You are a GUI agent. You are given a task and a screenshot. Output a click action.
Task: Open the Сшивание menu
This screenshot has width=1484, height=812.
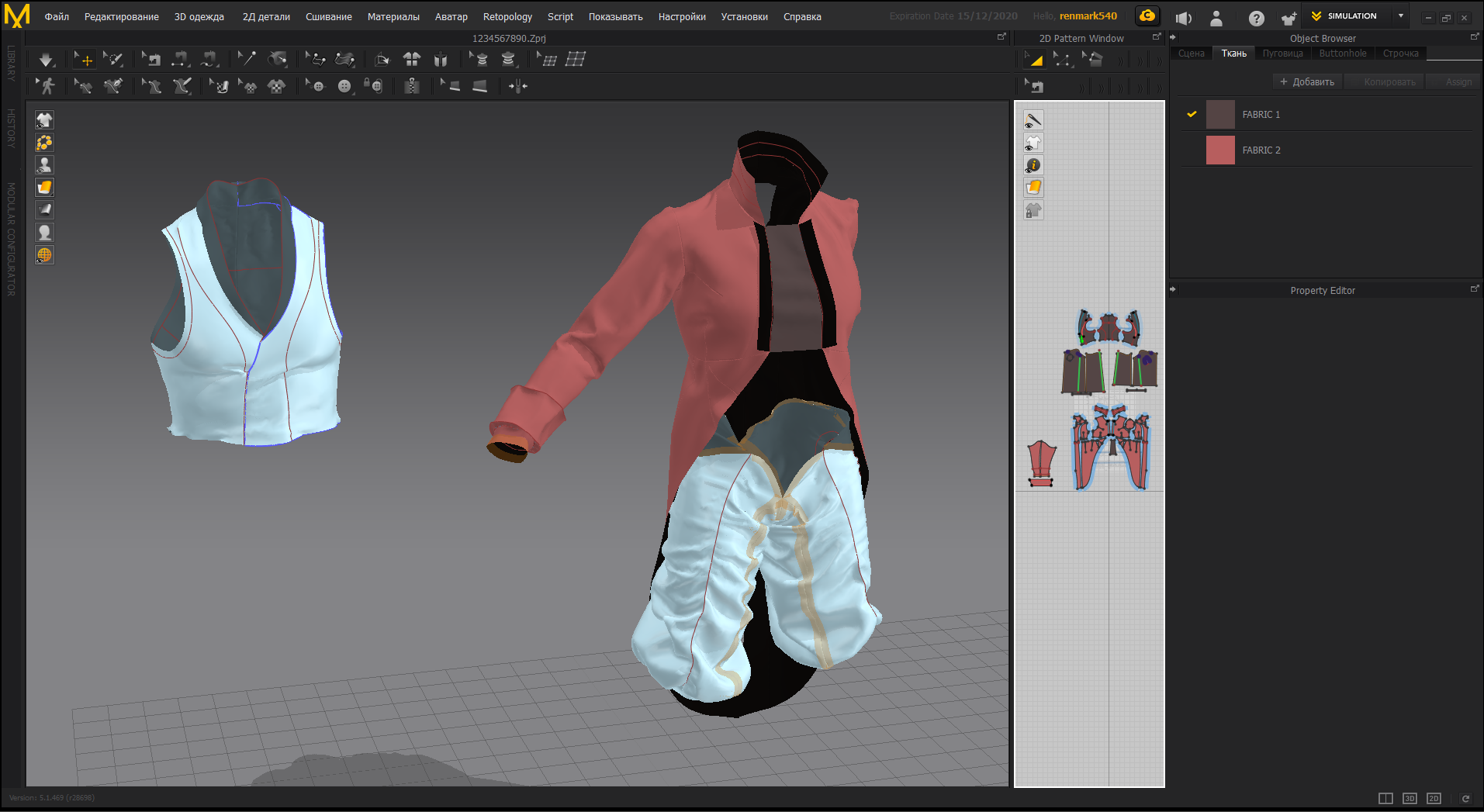[329, 16]
